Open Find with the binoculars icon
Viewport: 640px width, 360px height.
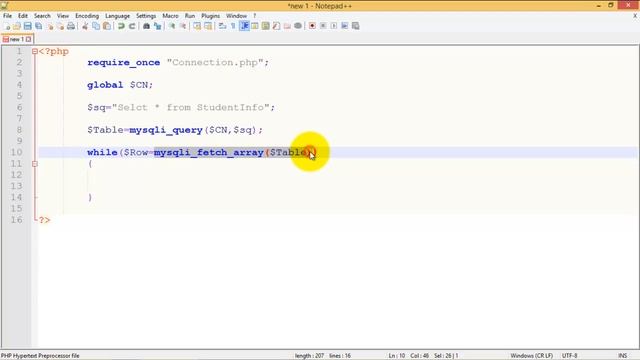(x=146, y=26)
